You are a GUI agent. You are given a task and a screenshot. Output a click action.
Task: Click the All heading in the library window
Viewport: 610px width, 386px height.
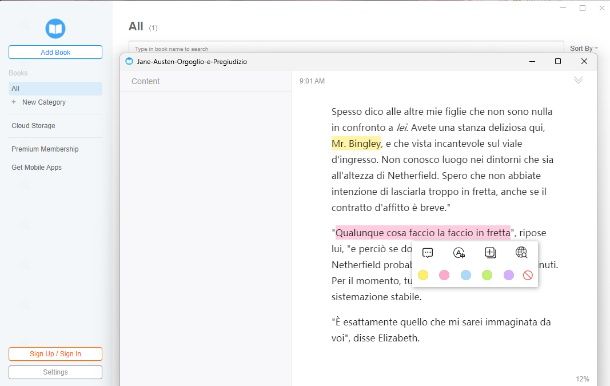[x=136, y=26]
